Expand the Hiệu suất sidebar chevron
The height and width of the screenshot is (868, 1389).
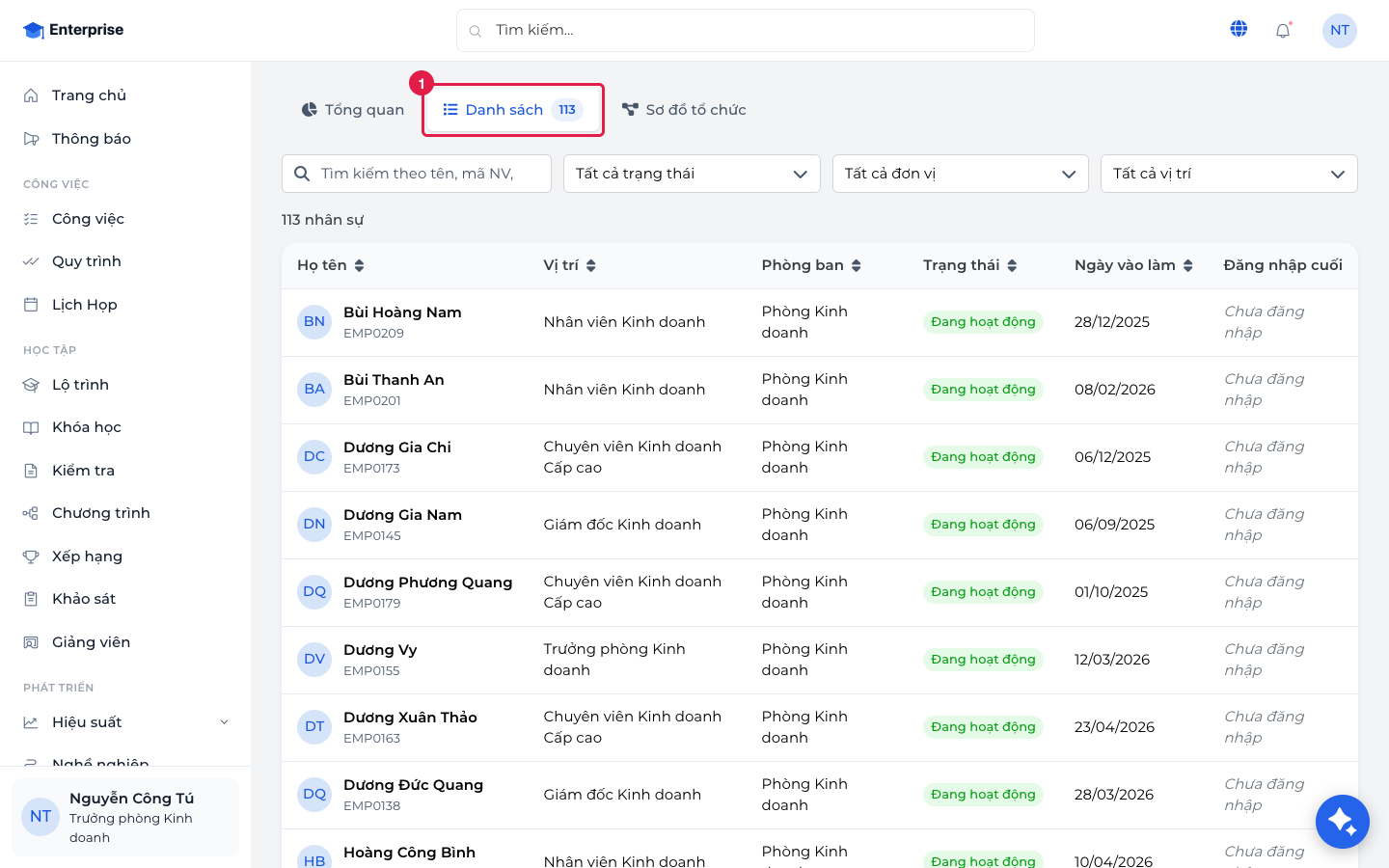pos(225,722)
